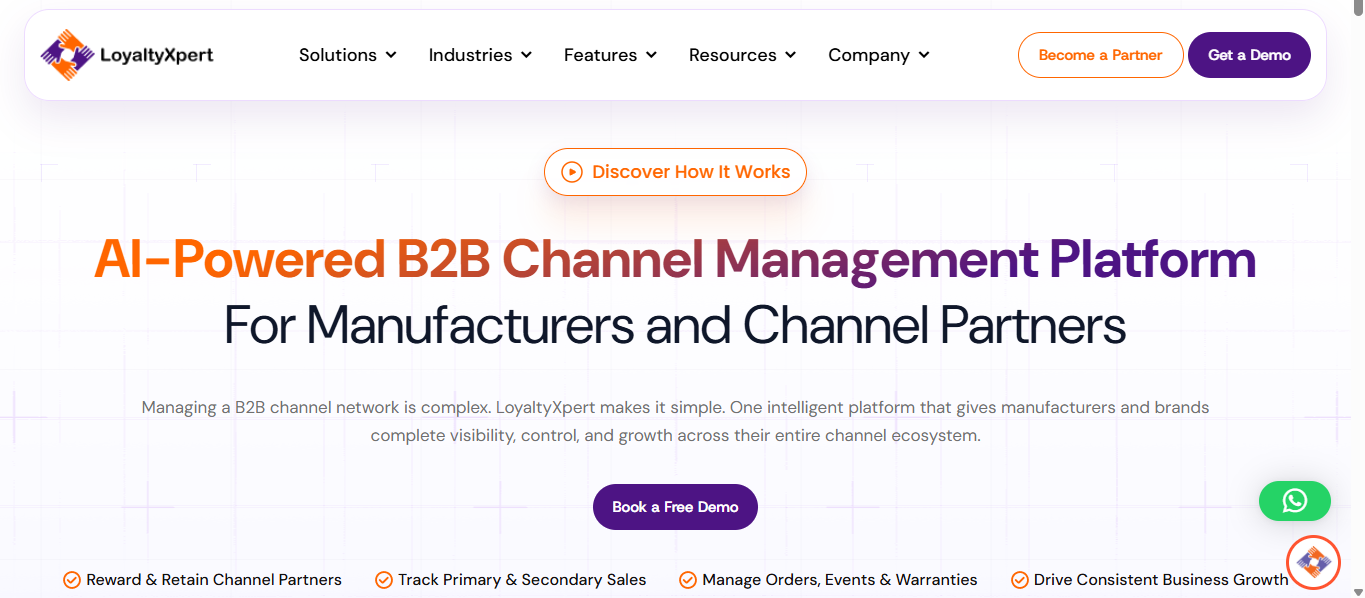Viewport: 1365px width, 598px height.
Task: Open the Industries menu
Action: [x=480, y=55]
